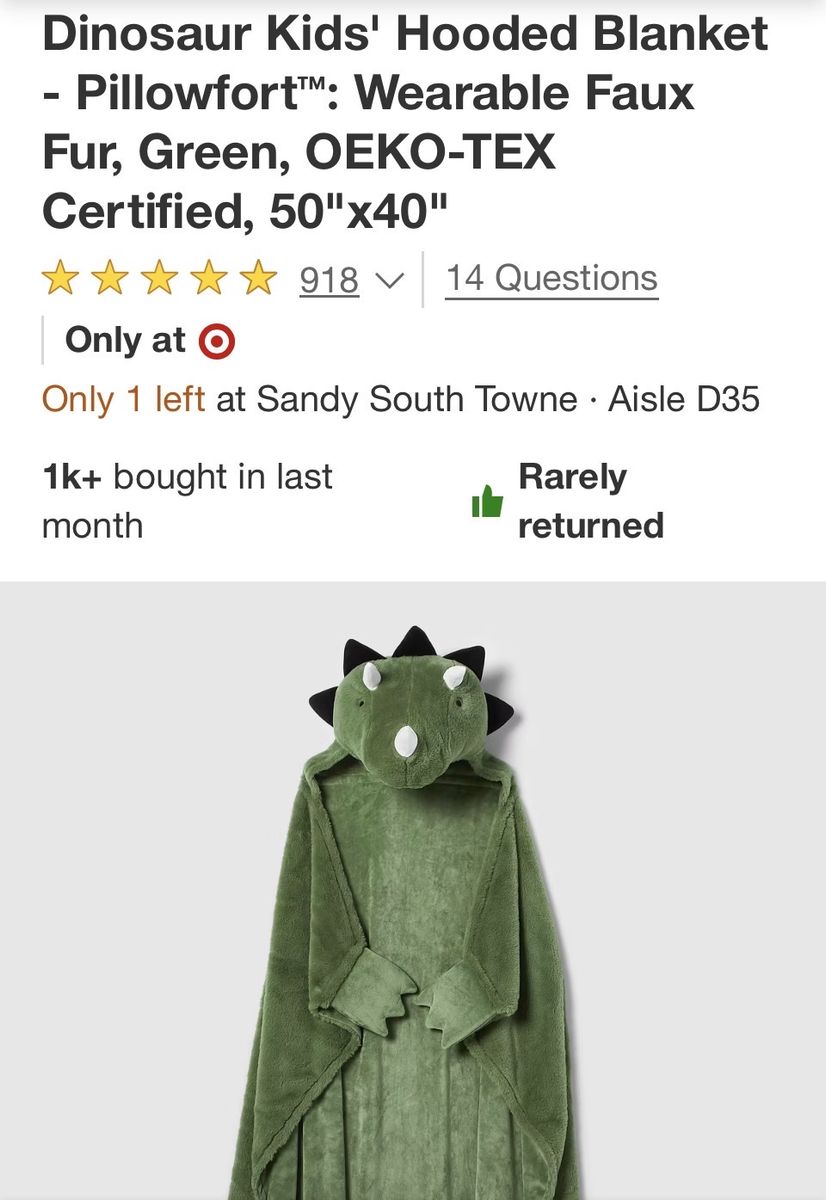Open the 14 Questions link
Screen dimensions: 826x1200
tap(552, 278)
